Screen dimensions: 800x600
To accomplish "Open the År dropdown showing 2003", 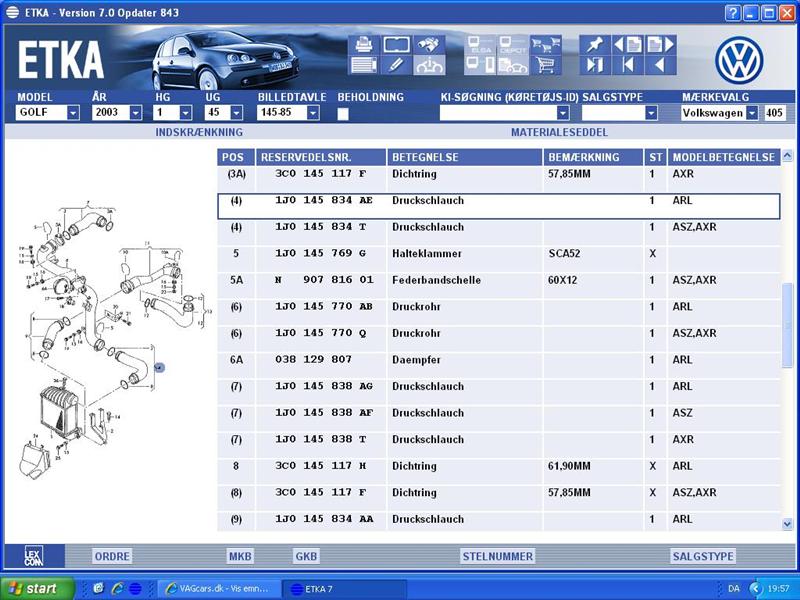I will [x=135, y=113].
